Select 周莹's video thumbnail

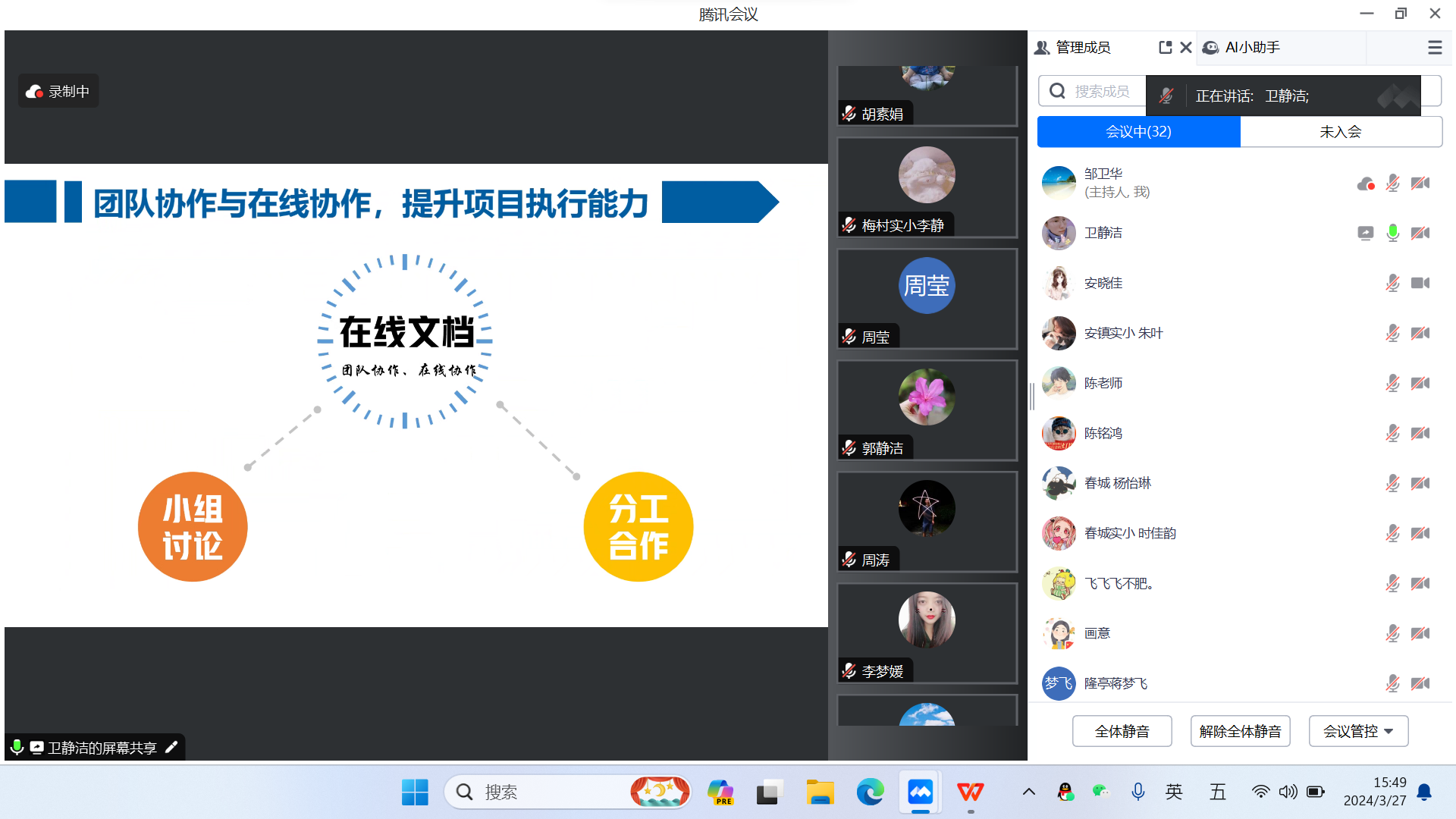[927, 299]
